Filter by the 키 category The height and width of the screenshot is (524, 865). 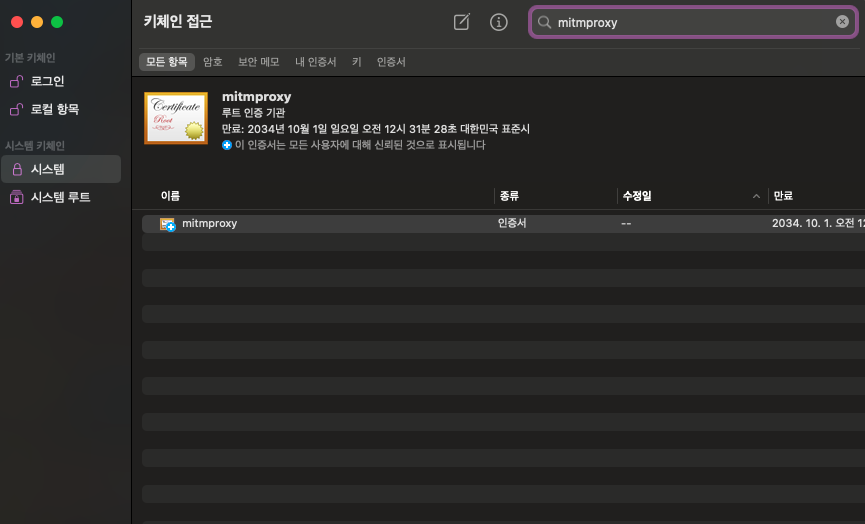click(x=356, y=62)
